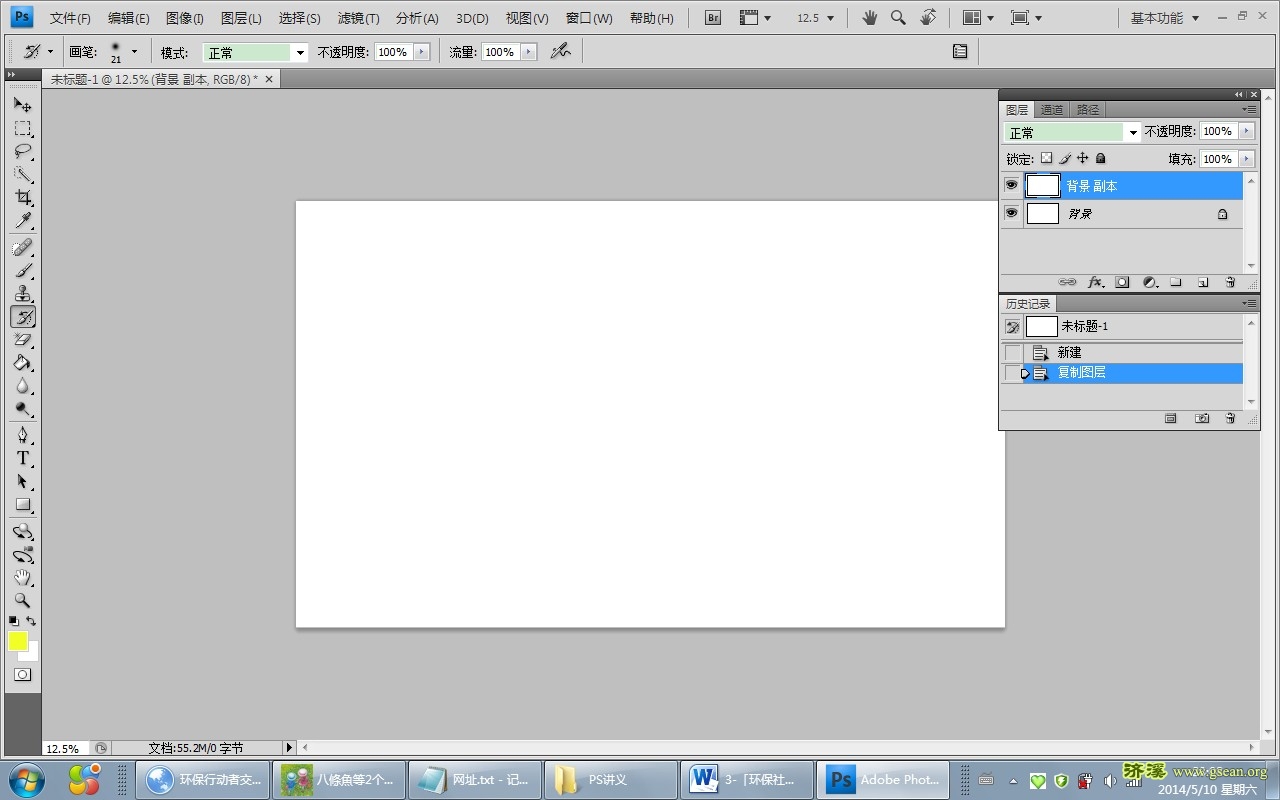1280x800 pixels.
Task: Create new snapshot in History panel
Action: (x=1202, y=419)
